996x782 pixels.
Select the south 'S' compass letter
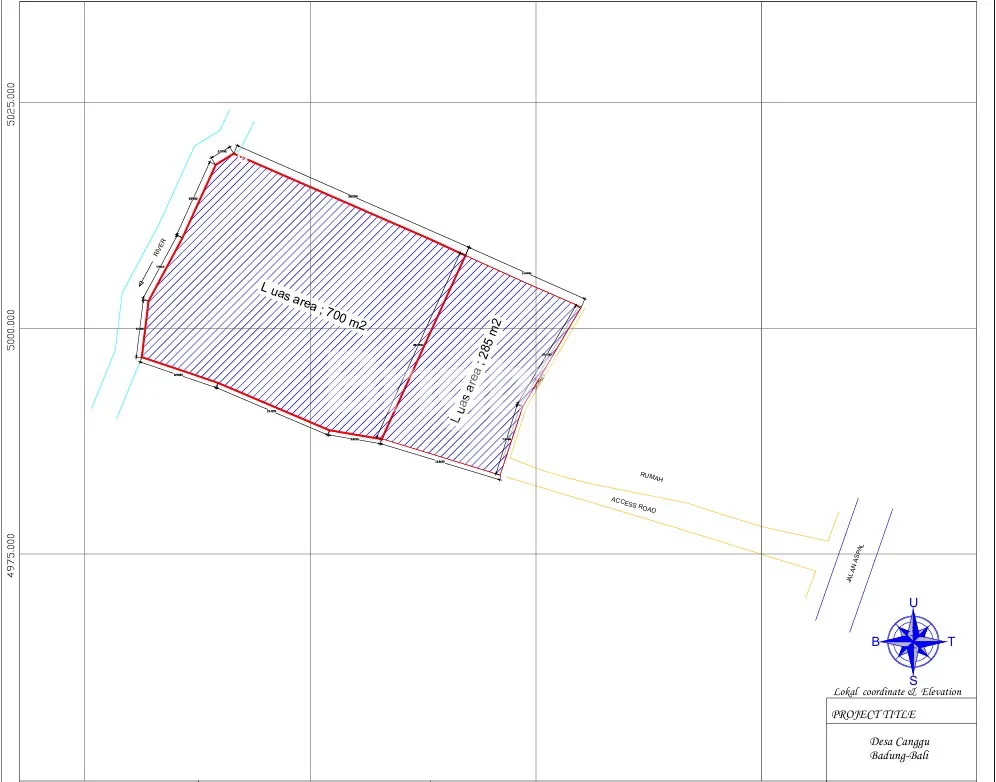(913, 681)
